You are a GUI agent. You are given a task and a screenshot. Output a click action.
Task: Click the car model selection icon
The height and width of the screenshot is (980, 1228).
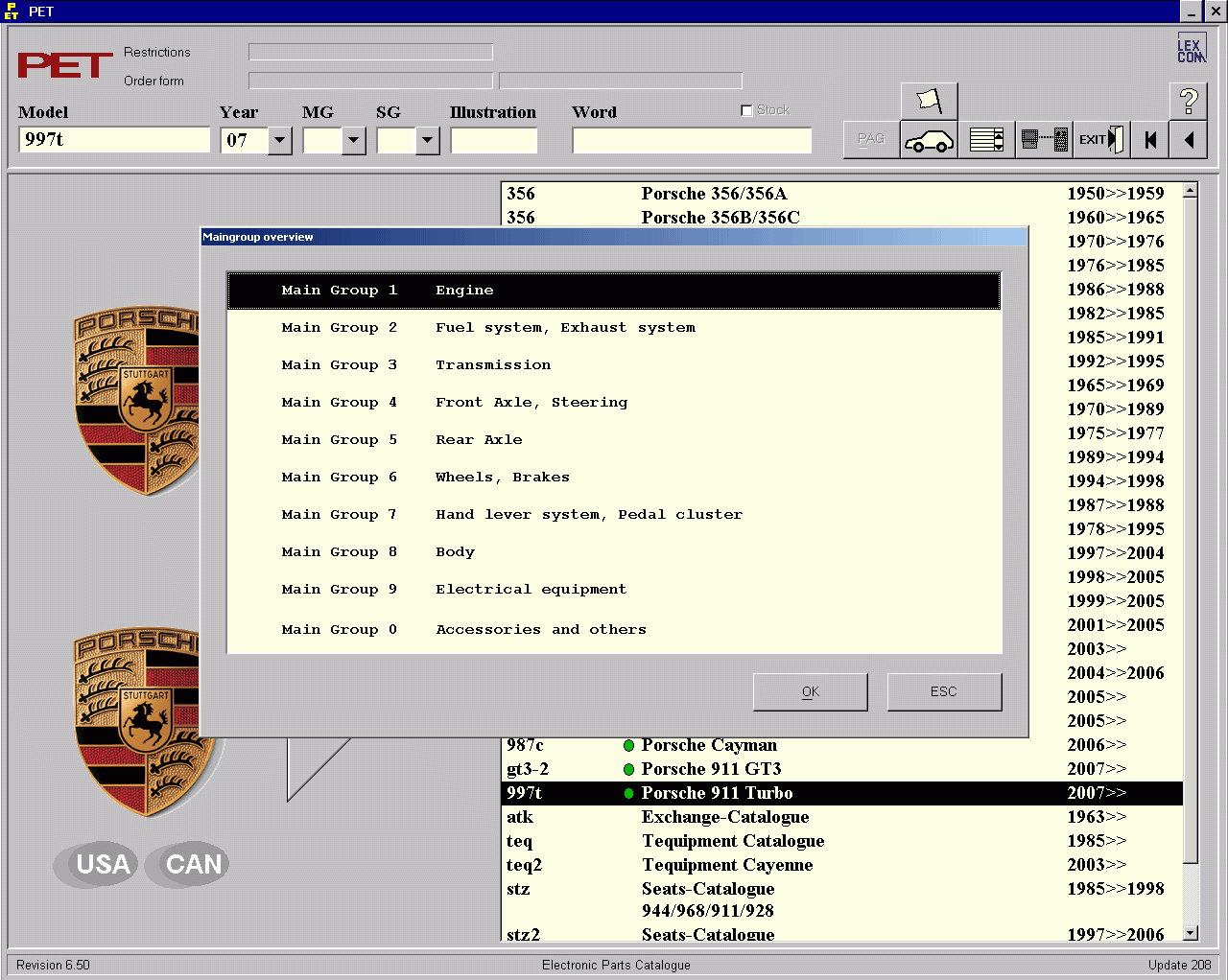click(x=929, y=140)
